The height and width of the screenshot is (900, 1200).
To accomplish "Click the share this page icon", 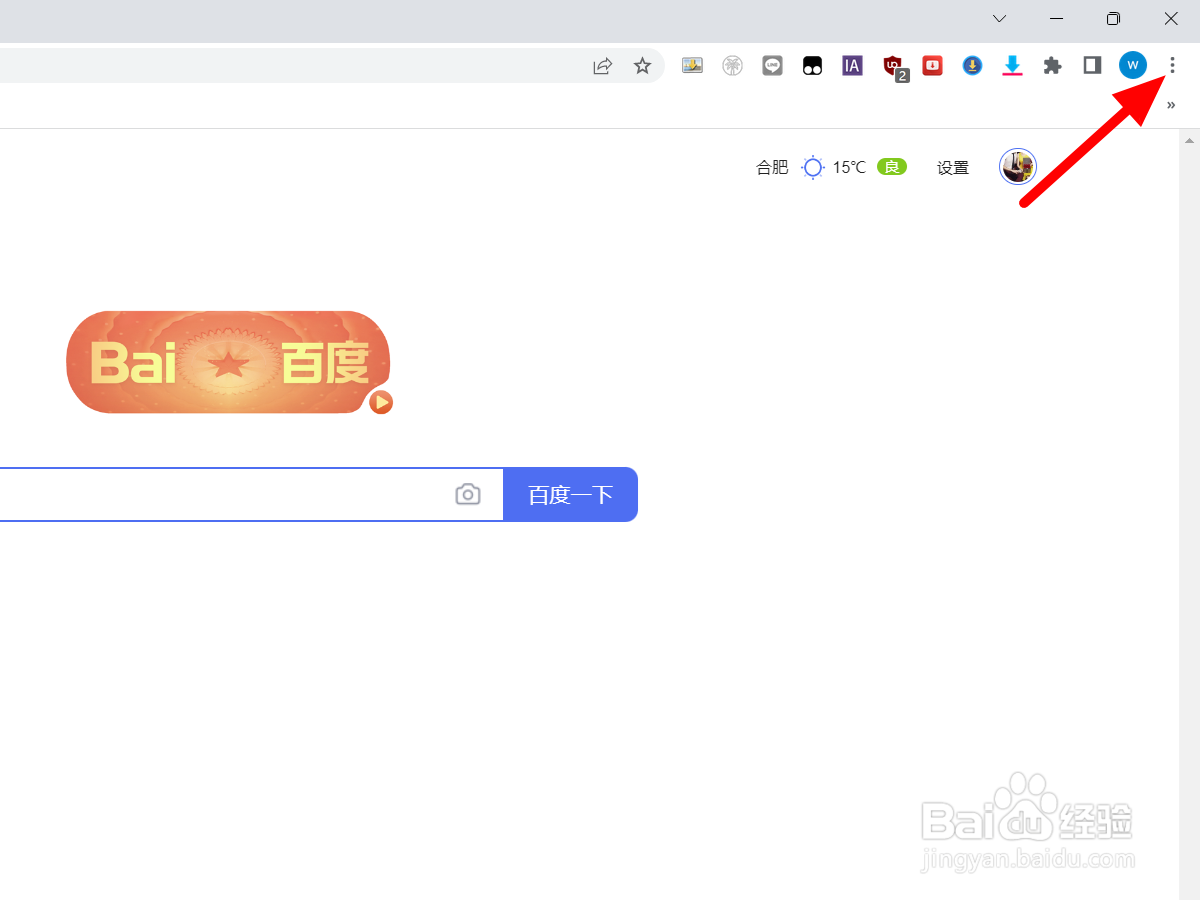I will (x=602, y=66).
